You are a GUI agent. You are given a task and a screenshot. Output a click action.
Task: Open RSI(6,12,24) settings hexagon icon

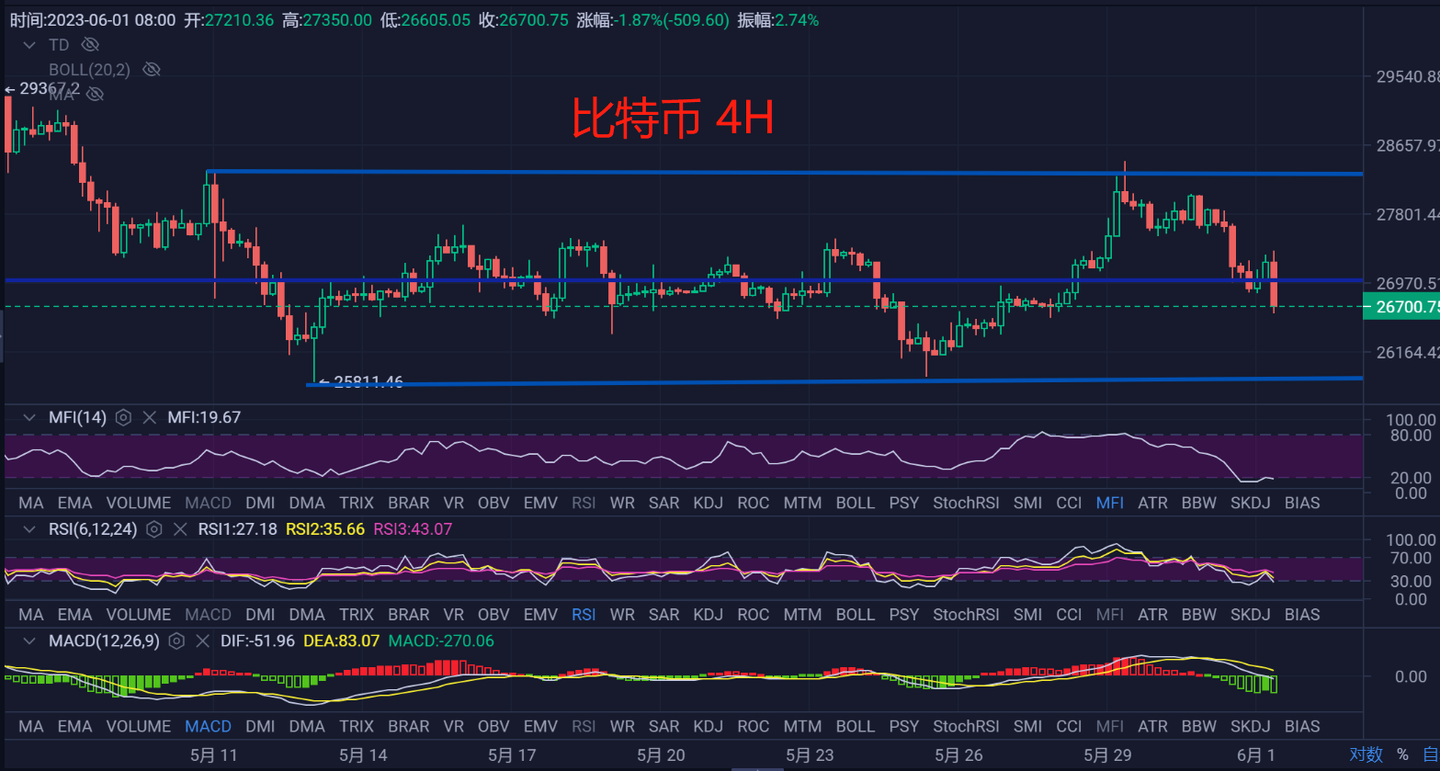pos(155,529)
